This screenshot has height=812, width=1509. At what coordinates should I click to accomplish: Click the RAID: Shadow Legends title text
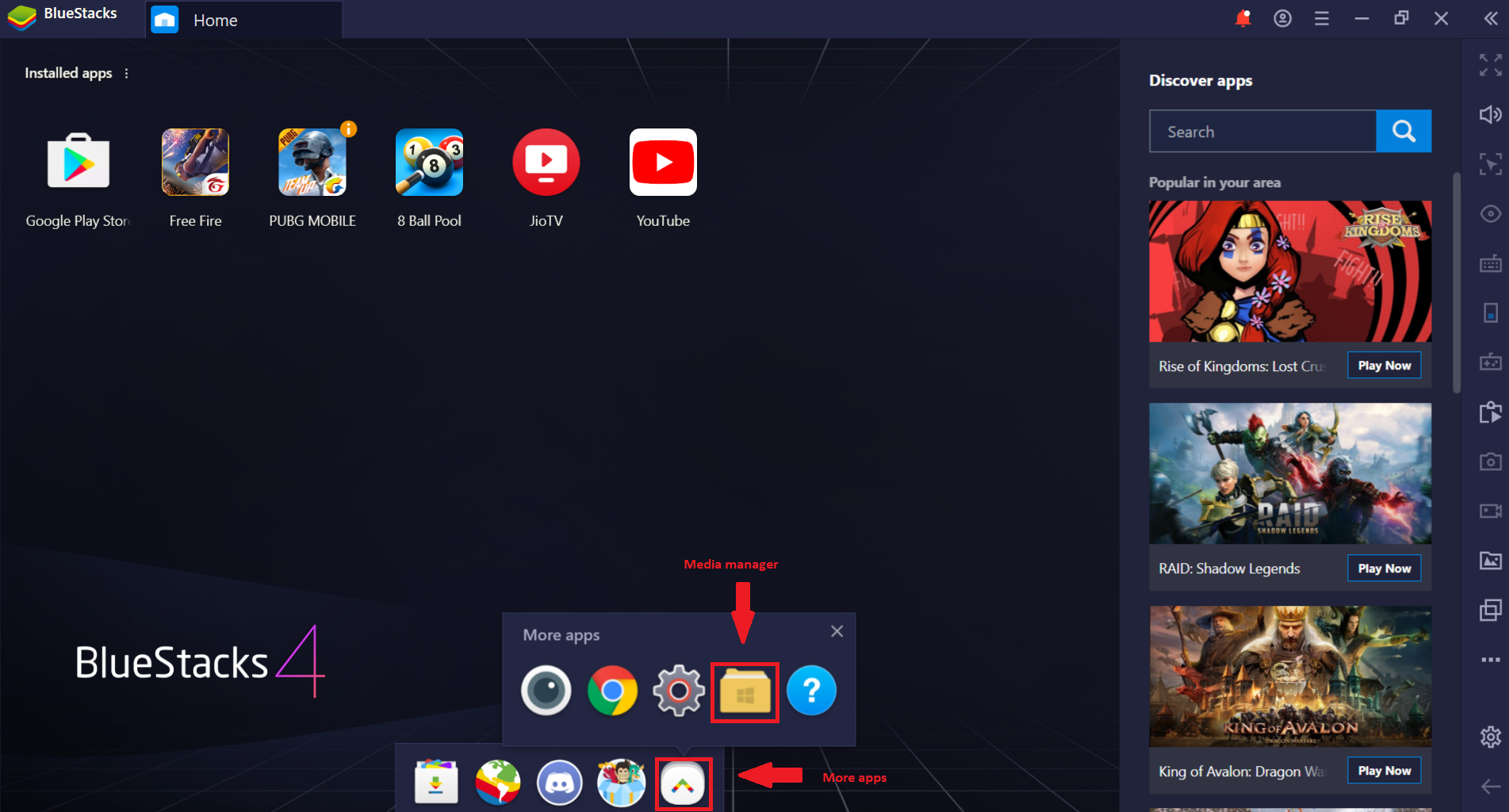[1229, 569]
